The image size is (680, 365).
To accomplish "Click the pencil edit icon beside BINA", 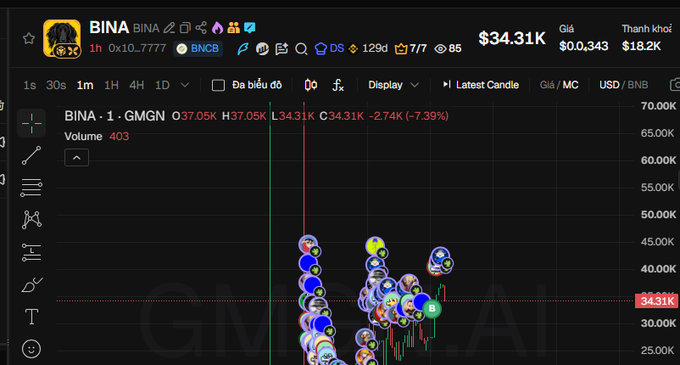I will (x=170, y=28).
